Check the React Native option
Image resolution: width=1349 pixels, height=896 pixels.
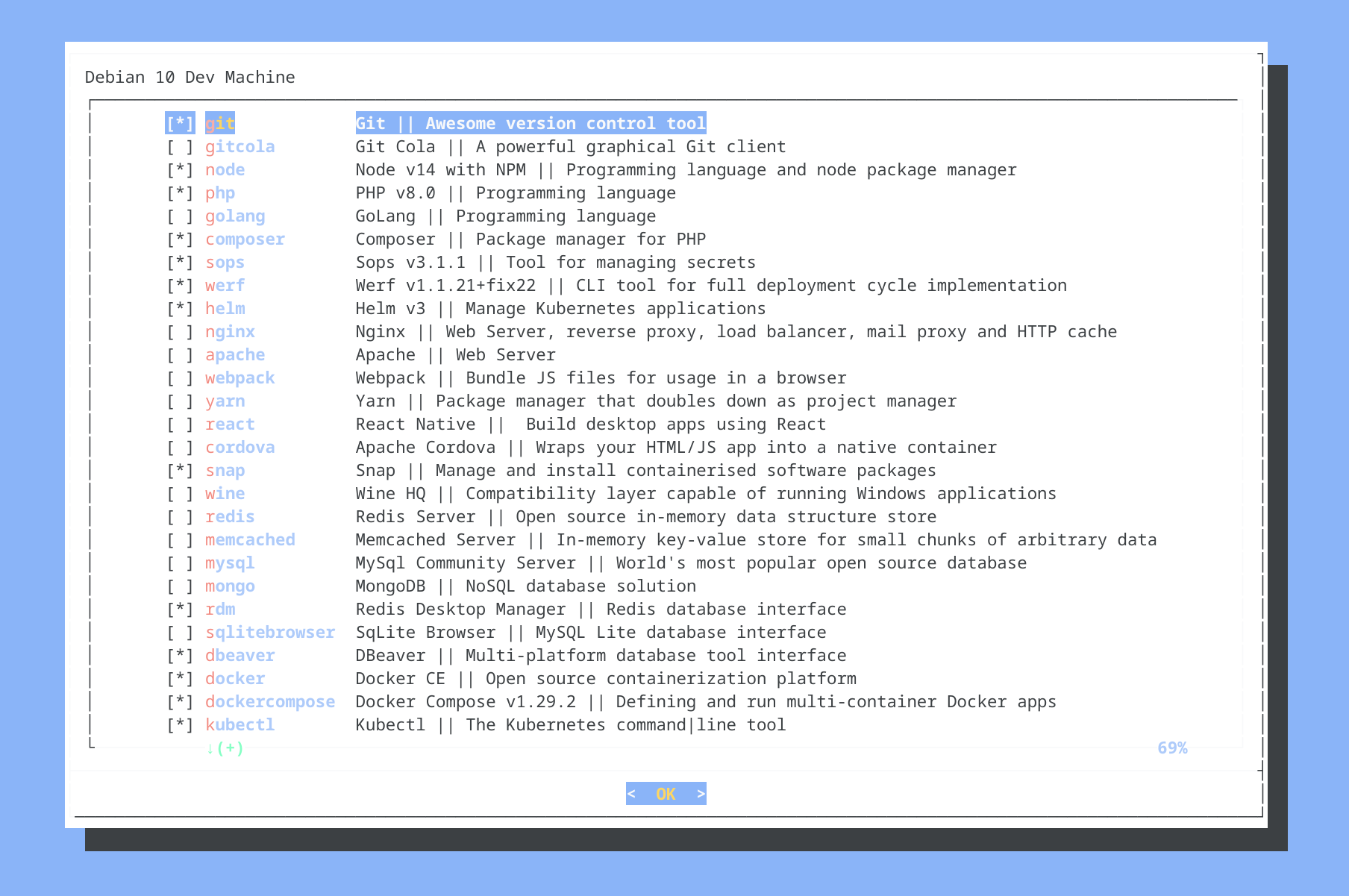click(x=179, y=424)
